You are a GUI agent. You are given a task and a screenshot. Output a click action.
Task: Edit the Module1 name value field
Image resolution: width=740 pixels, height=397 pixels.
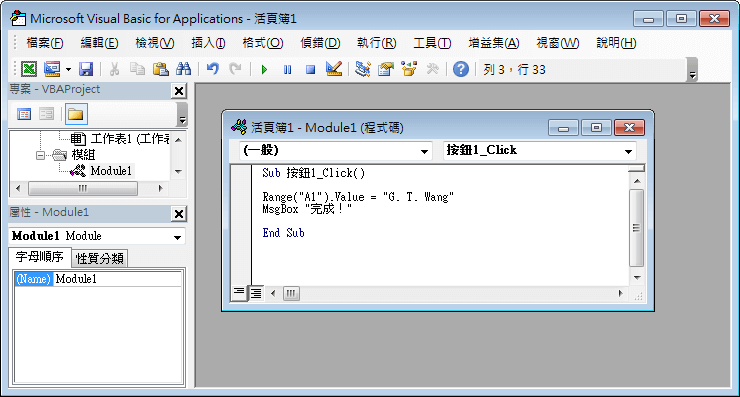(117, 279)
